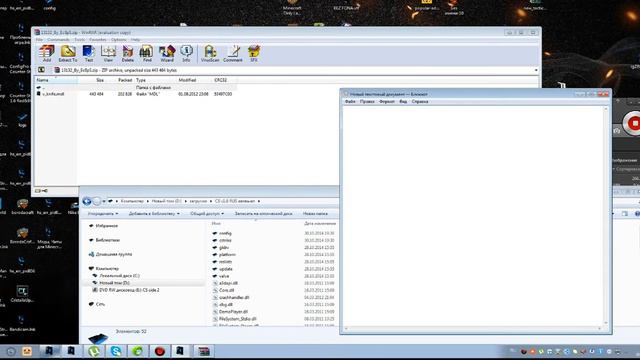Open Общий доступ dropdown in Explorer

coord(207,213)
